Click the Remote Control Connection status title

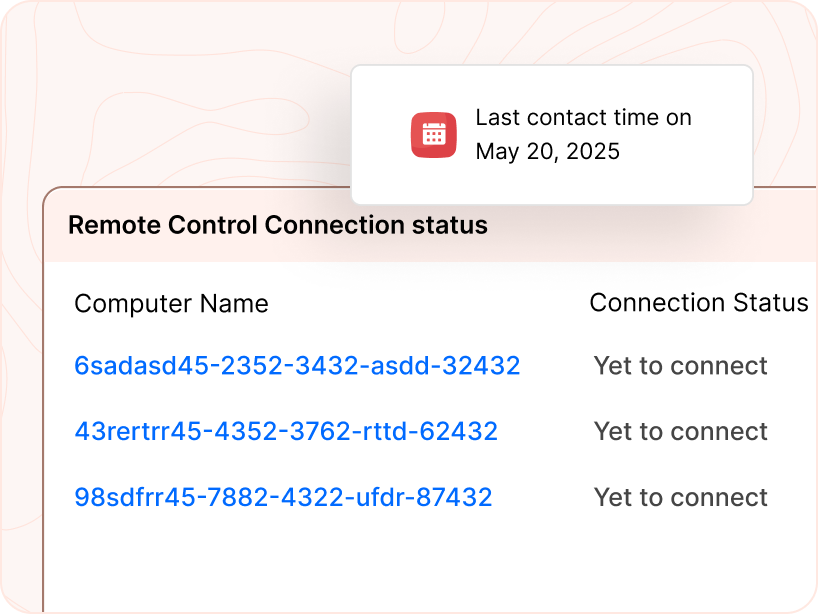click(x=277, y=225)
